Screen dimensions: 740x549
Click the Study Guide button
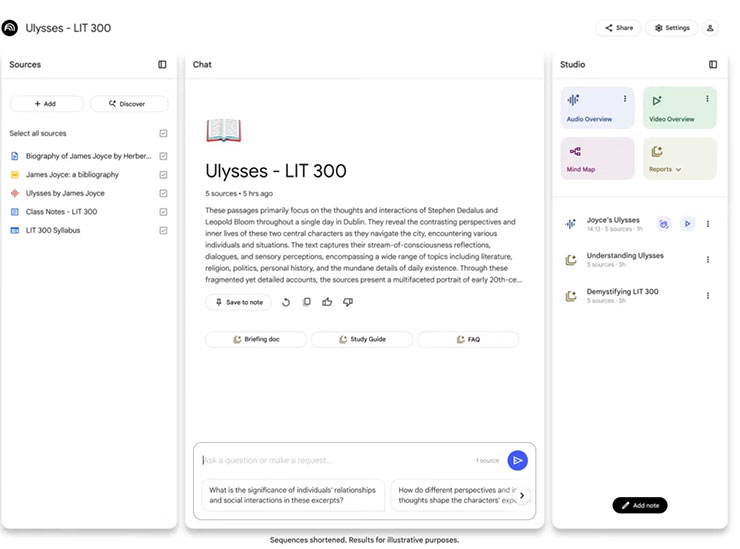(362, 340)
